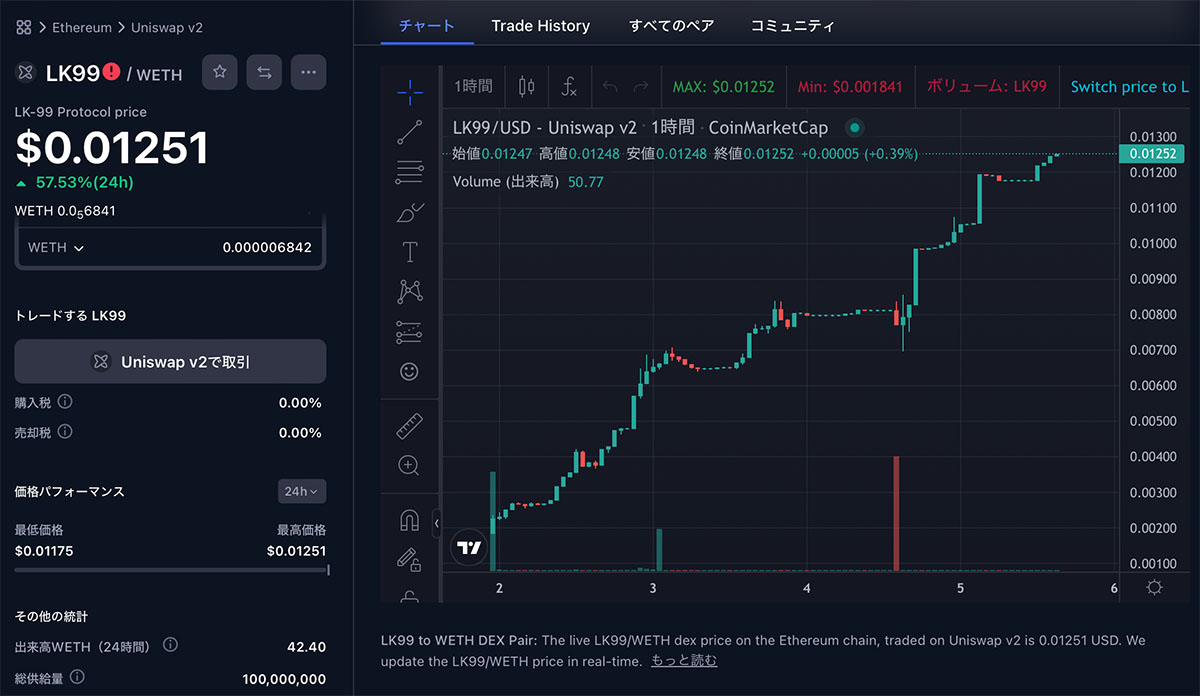This screenshot has width=1200, height=696.
Task: Open the Fibonacci and horizontal lines tool
Action: click(x=409, y=172)
